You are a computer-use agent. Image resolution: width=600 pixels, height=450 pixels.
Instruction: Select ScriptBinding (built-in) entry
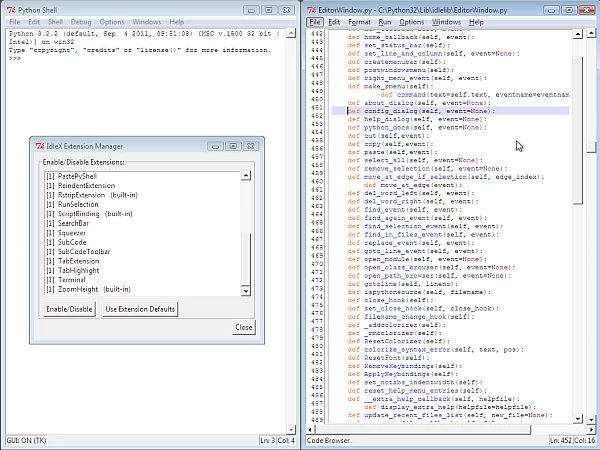pos(143,214)
